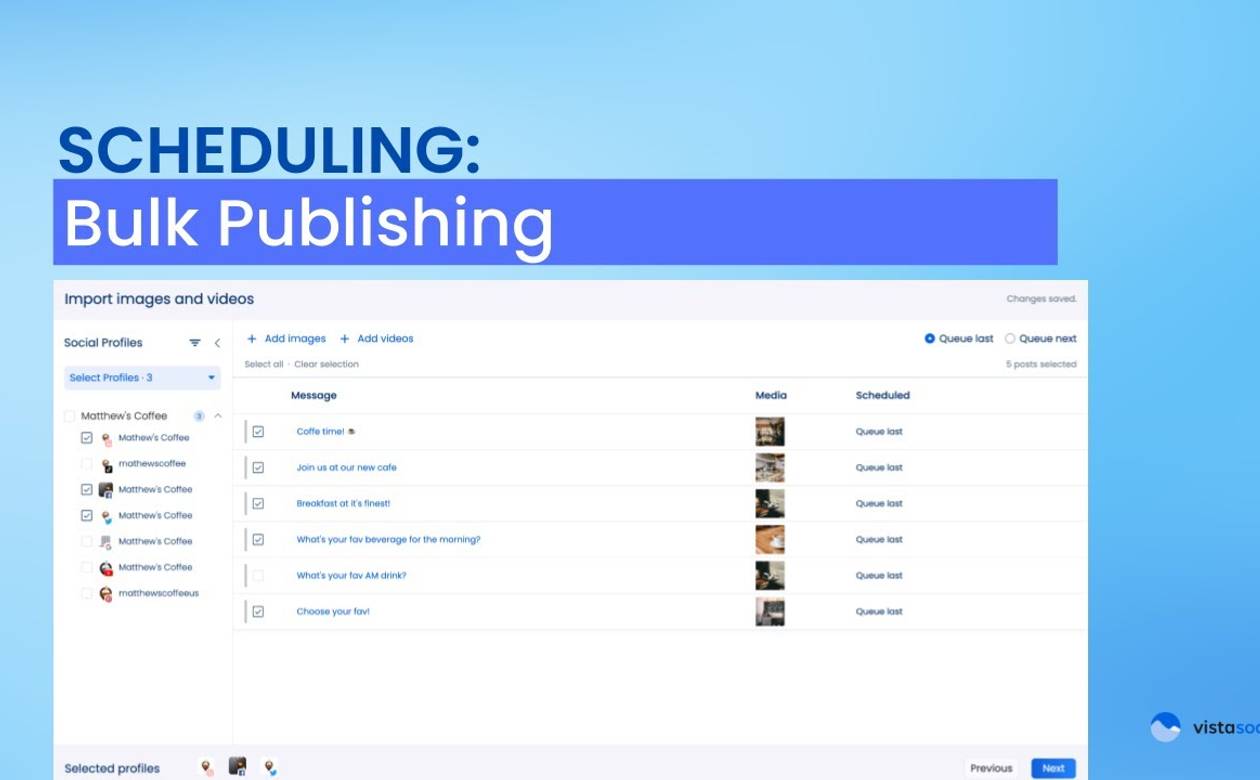
Task: Click the 'Choose your fav!' media thumbnail
Action: point(770,612)
